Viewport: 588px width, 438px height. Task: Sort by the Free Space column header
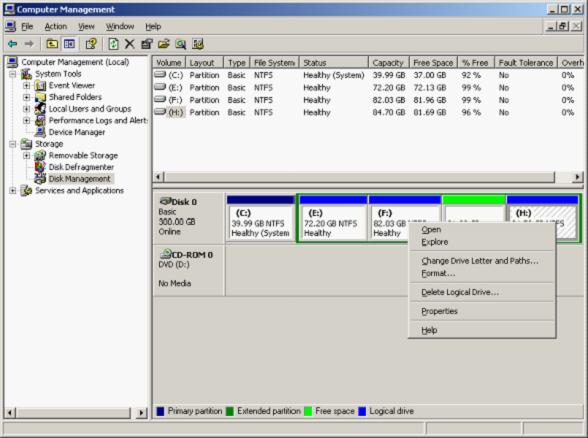pyautogui.click(x=433, y=63)
